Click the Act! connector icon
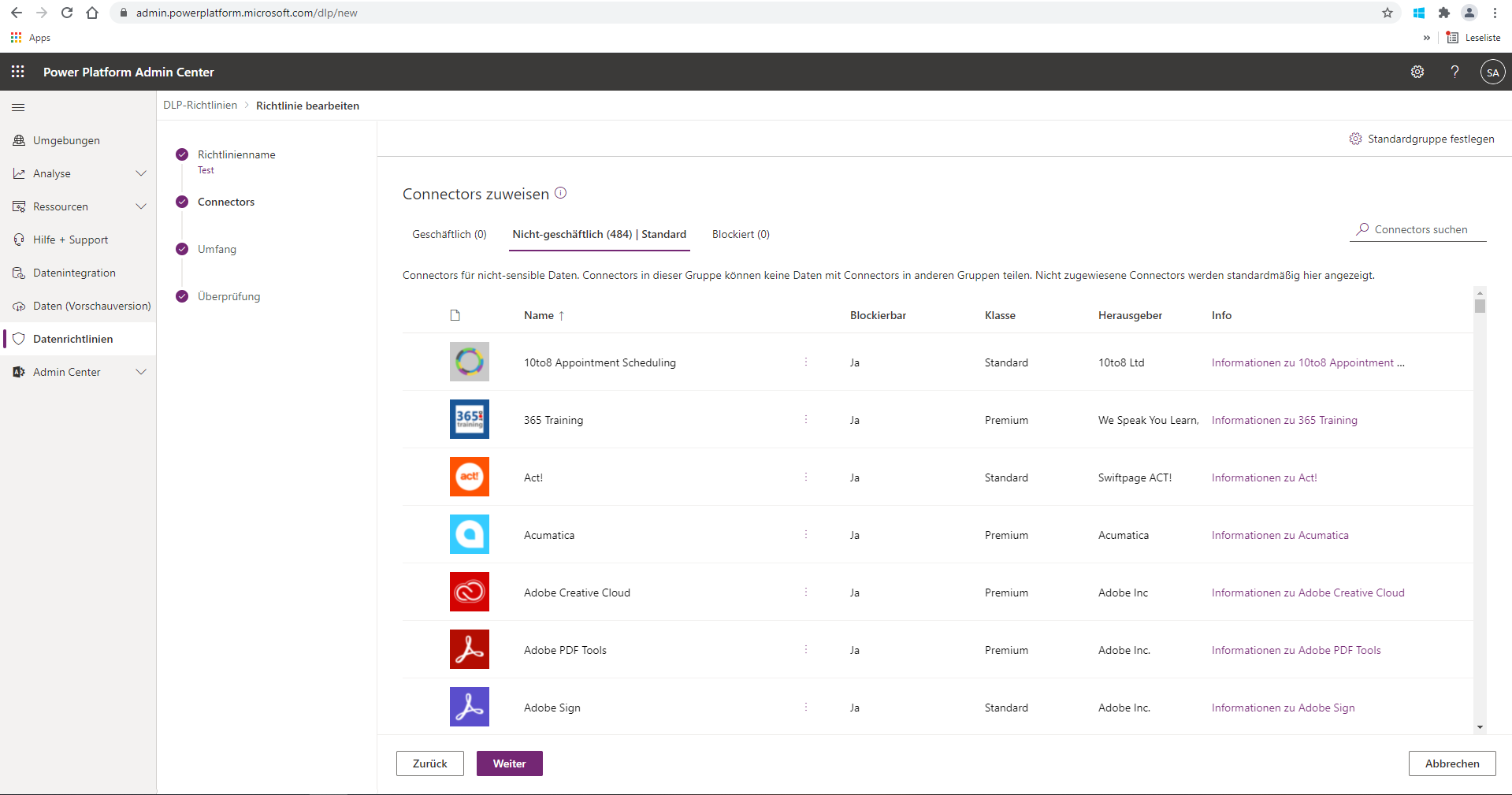 coord(470,477)
